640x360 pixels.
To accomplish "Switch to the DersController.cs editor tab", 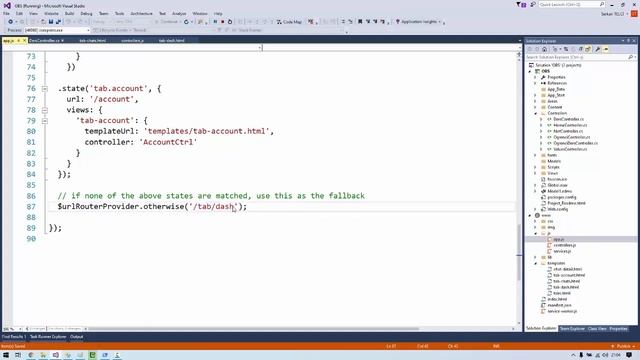I will coord(44,40).
